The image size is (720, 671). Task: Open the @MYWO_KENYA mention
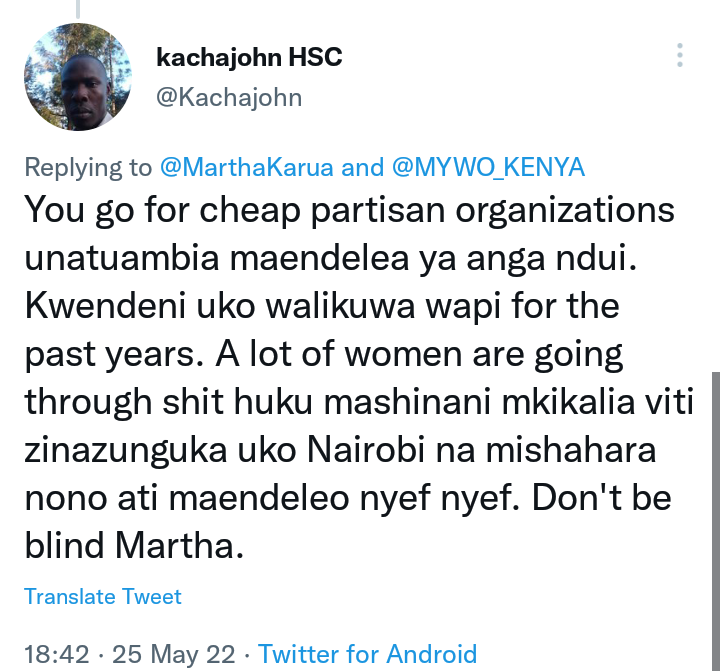(x=489, y=167)
